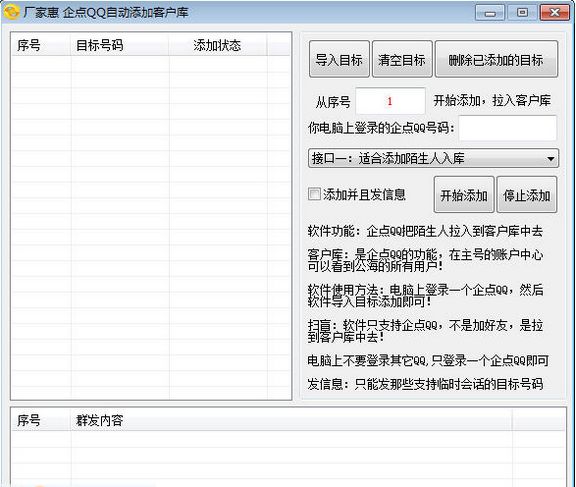Maximize the window
Viewport: 576px width, 487px height.
522,13
